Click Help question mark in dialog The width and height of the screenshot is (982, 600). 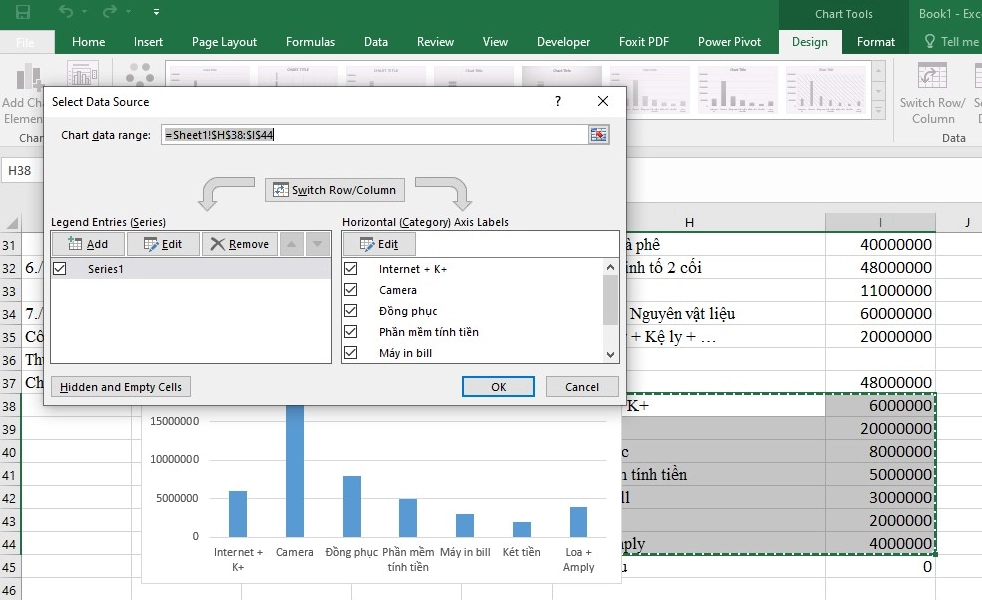(558, 101)
